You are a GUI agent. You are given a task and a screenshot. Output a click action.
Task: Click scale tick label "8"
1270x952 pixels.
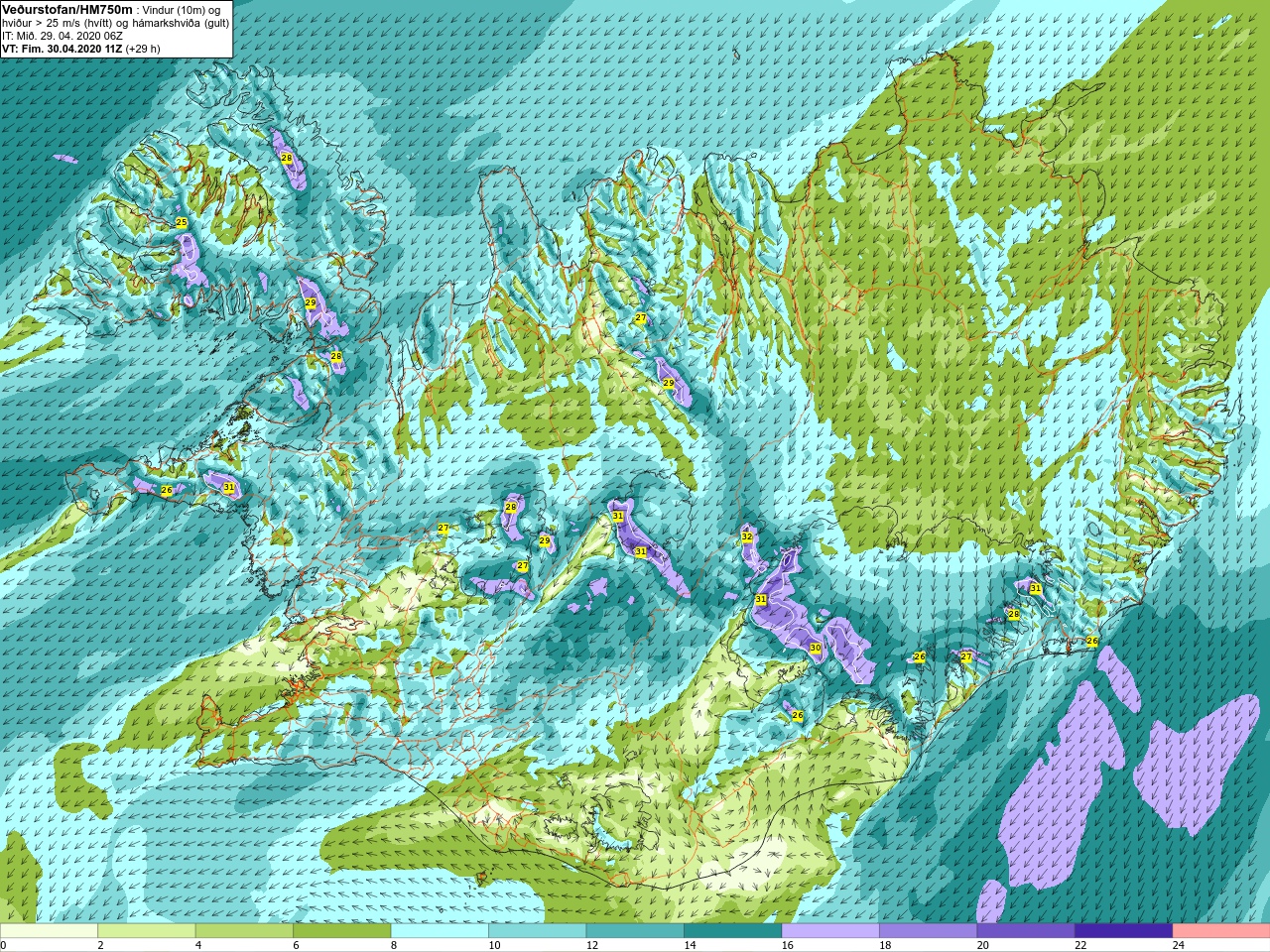click(394, 945)
